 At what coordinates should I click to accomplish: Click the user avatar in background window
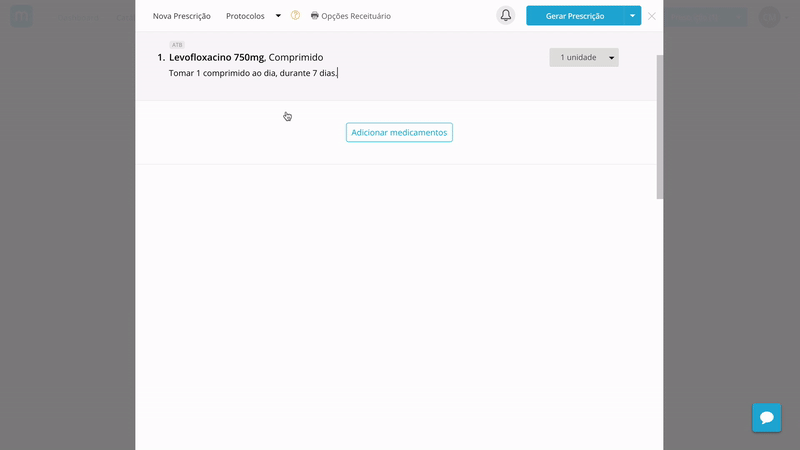point(769,17)
